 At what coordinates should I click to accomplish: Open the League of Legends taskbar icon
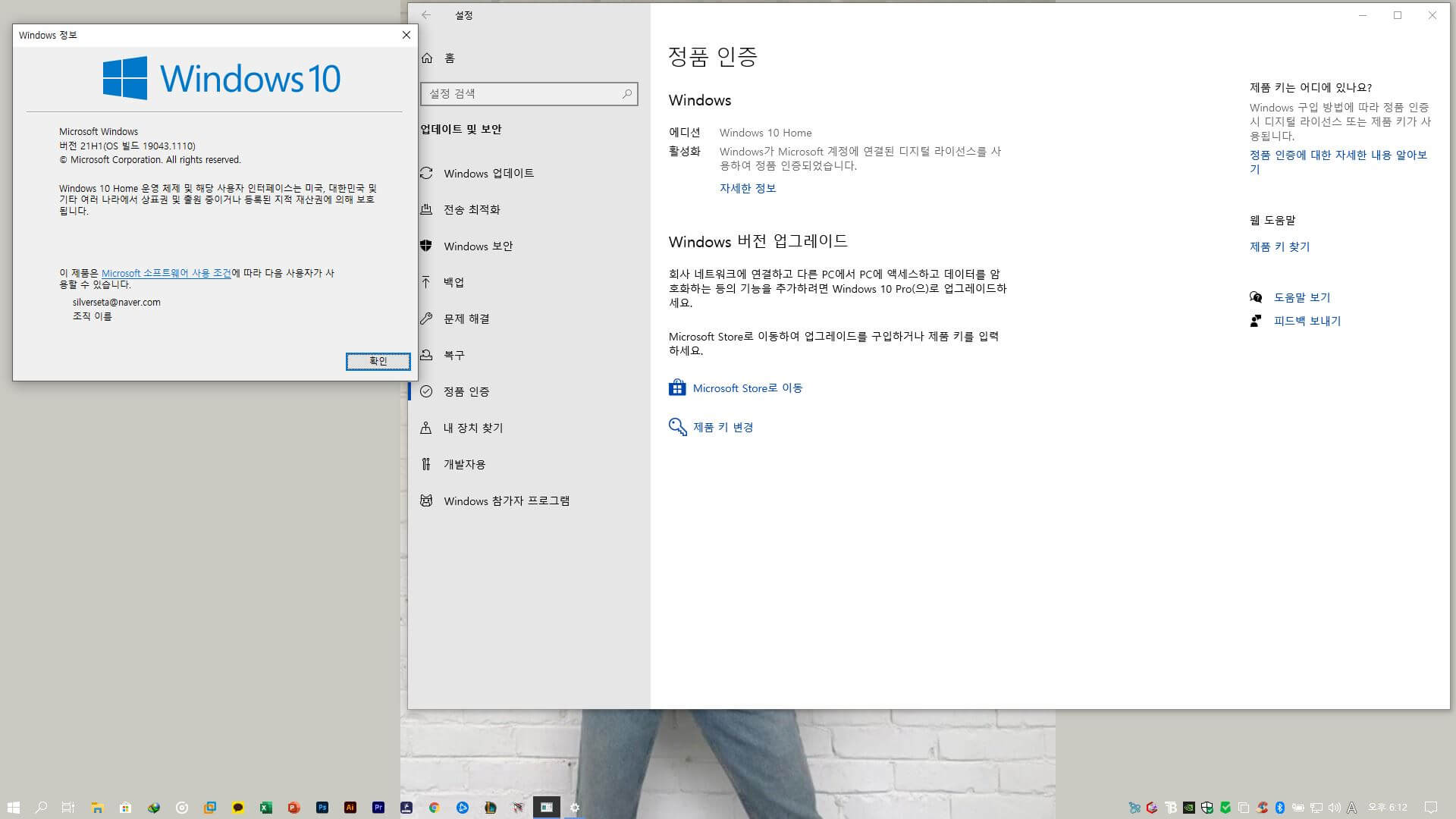point(491,808)
